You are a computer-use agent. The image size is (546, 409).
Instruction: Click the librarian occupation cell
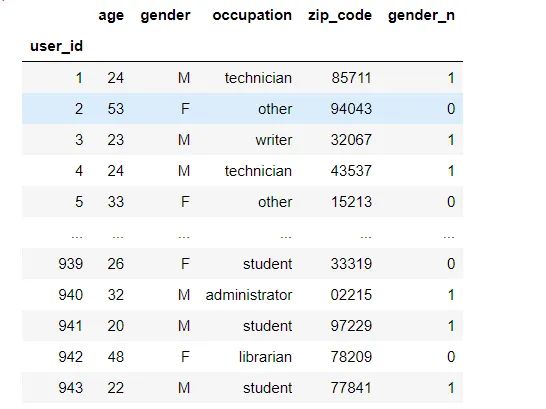(x=265, y=357)
